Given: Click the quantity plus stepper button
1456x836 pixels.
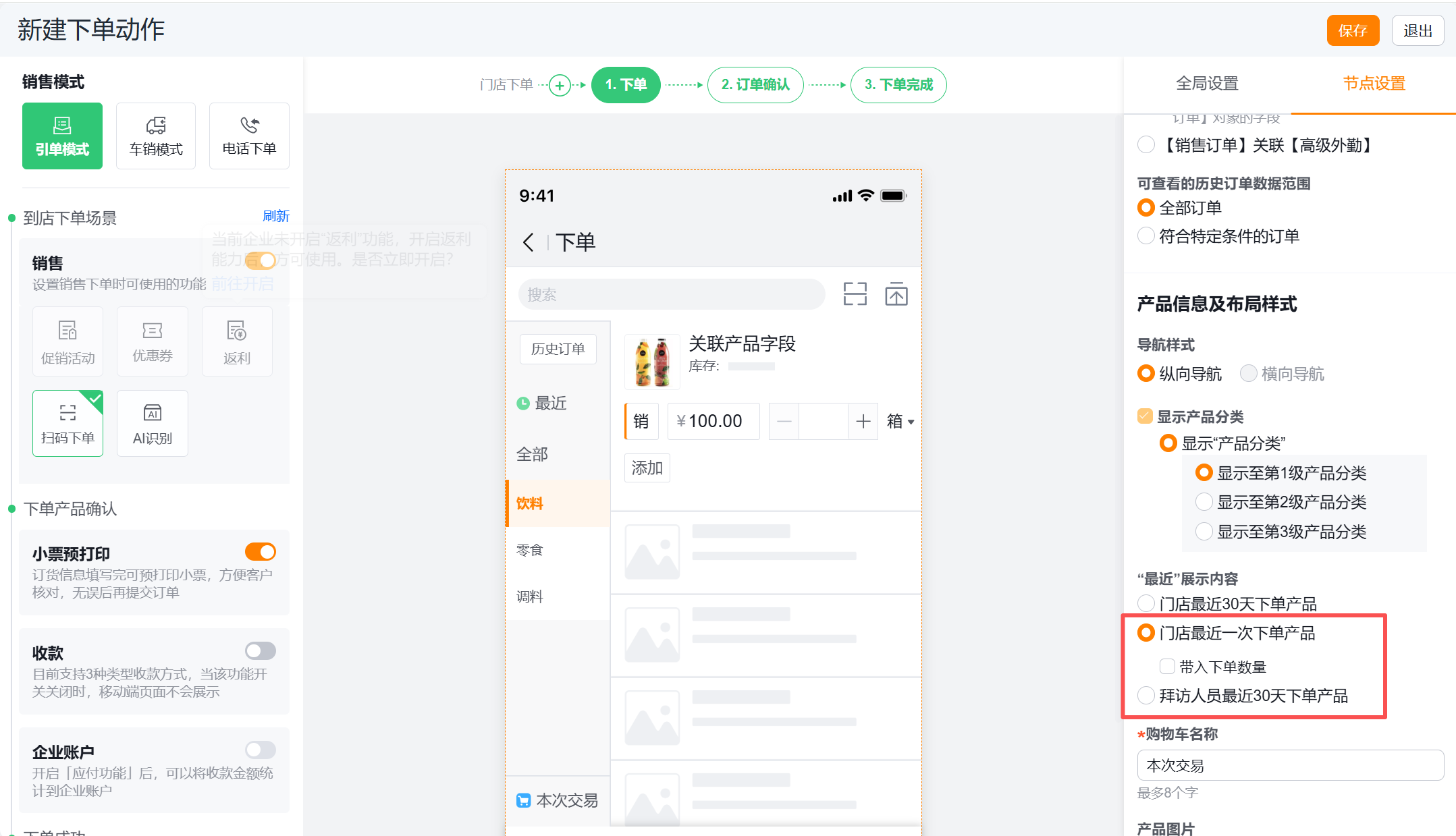Looking at the screenshot, I should tap(863, 422).
